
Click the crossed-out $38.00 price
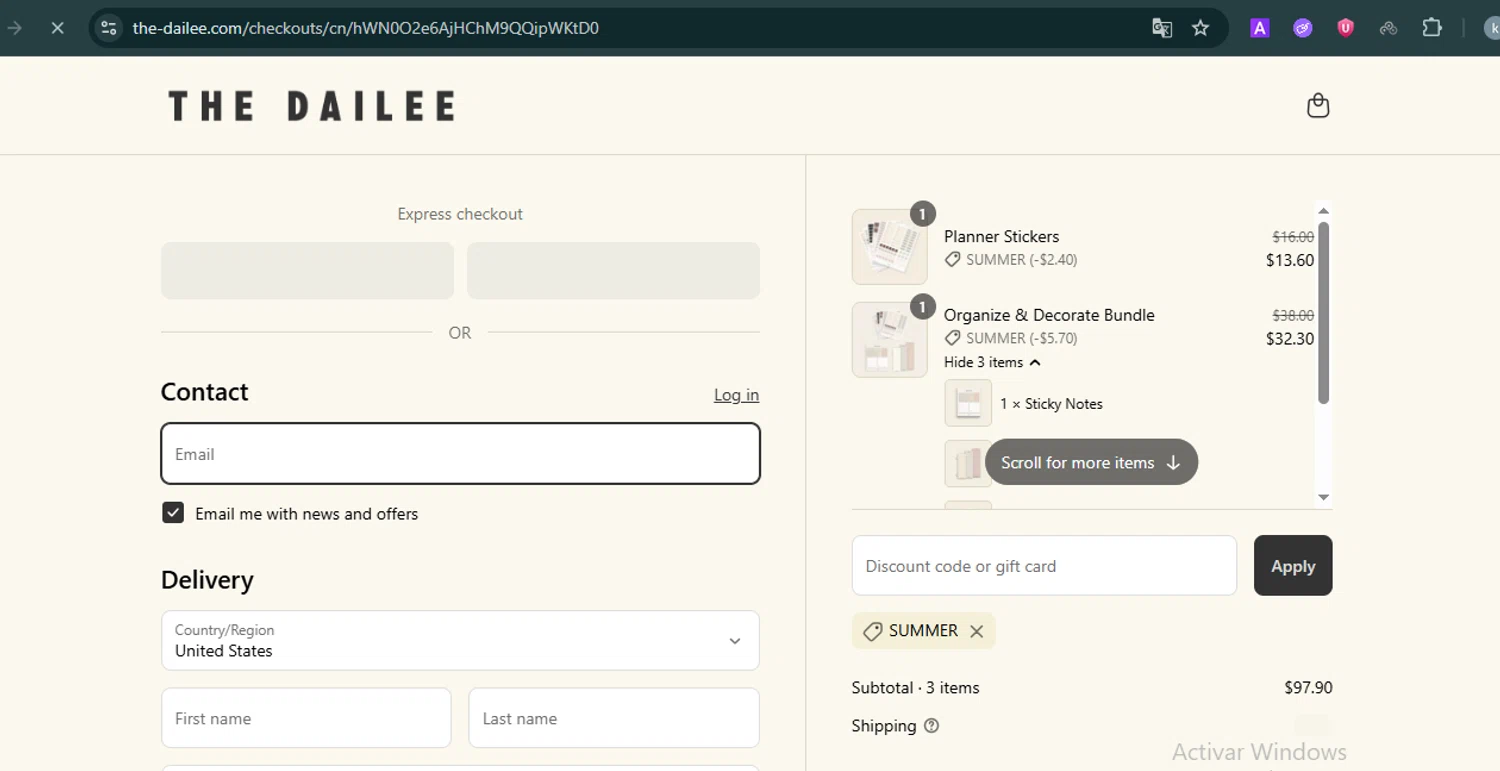click(x=1293, y=315)
